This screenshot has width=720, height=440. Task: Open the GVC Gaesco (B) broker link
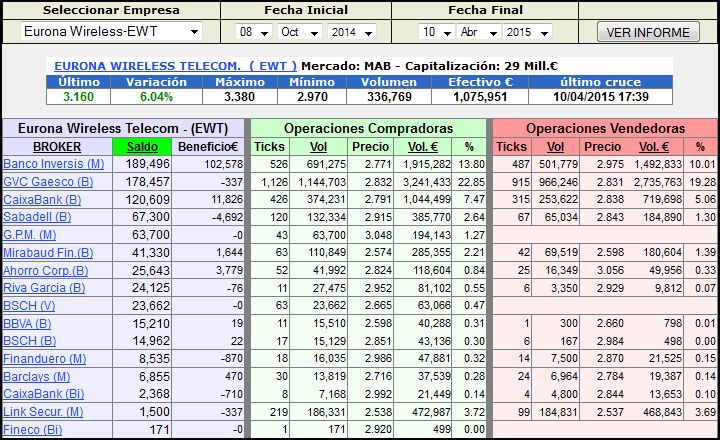point(48,182)
